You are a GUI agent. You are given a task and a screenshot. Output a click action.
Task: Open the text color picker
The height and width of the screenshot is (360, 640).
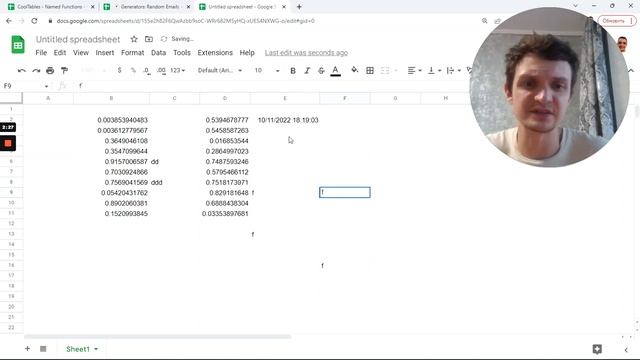pos(336,71)
